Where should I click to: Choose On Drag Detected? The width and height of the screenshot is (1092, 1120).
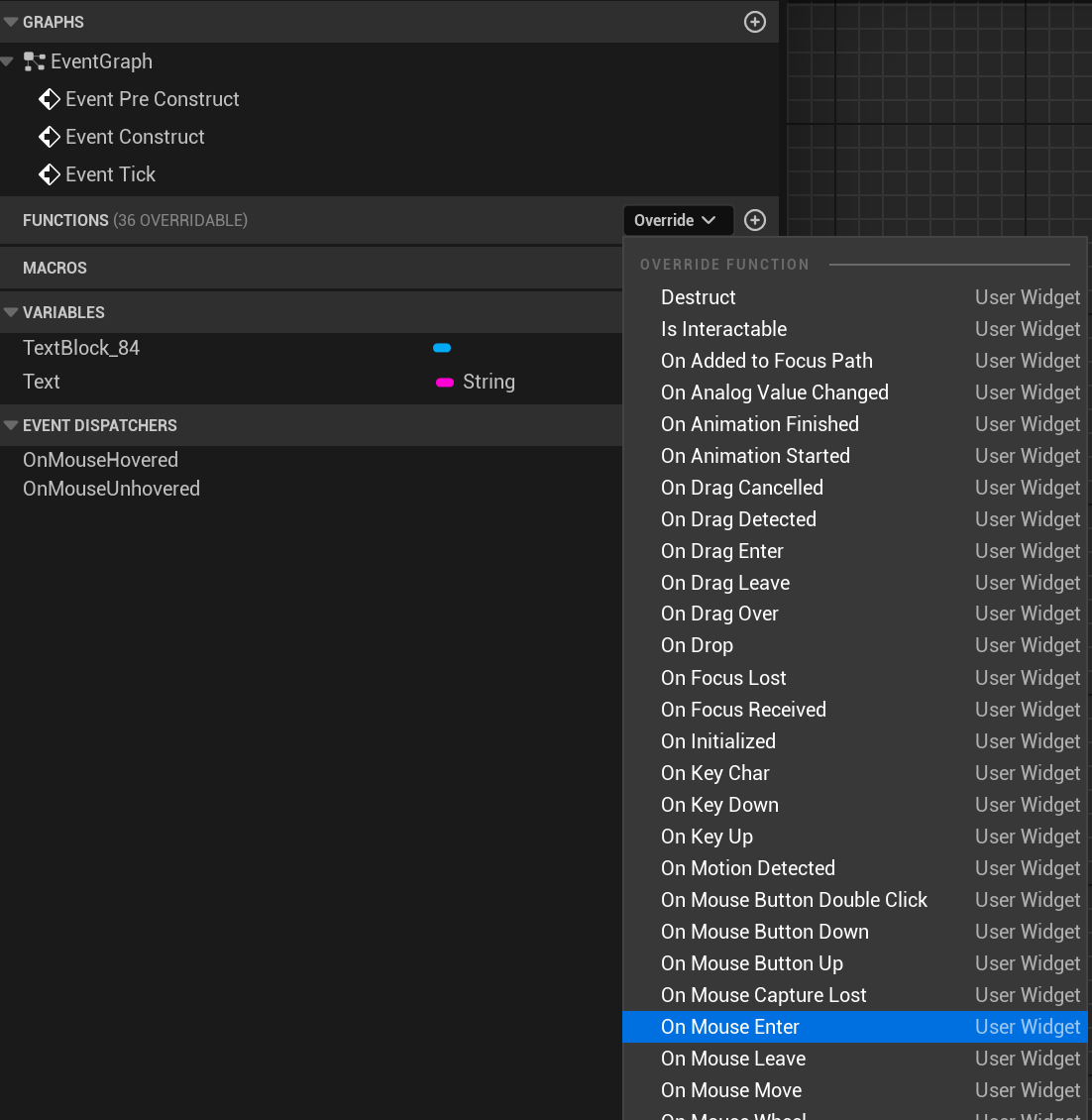pos(855,519)
